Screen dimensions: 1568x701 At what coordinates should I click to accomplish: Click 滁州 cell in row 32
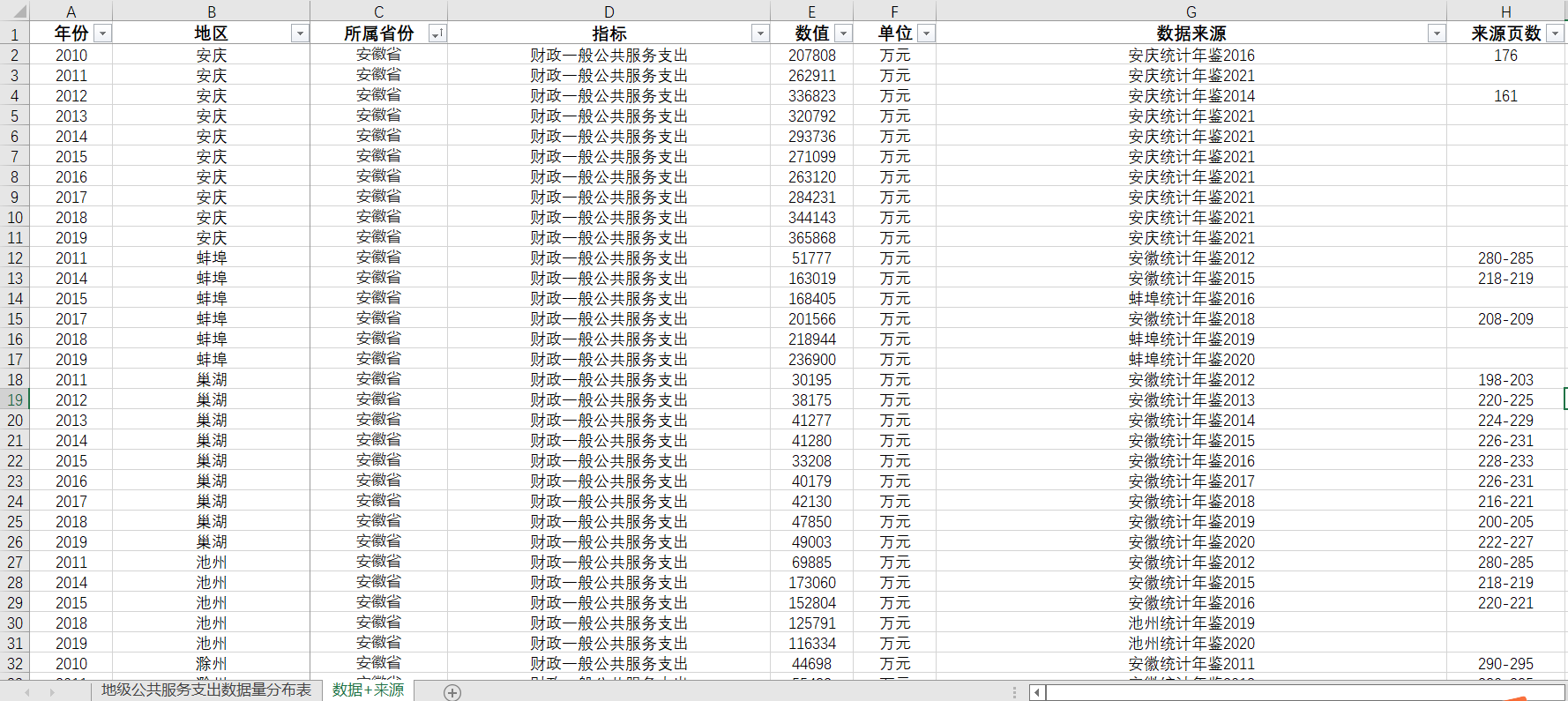[x=212, y=664]
